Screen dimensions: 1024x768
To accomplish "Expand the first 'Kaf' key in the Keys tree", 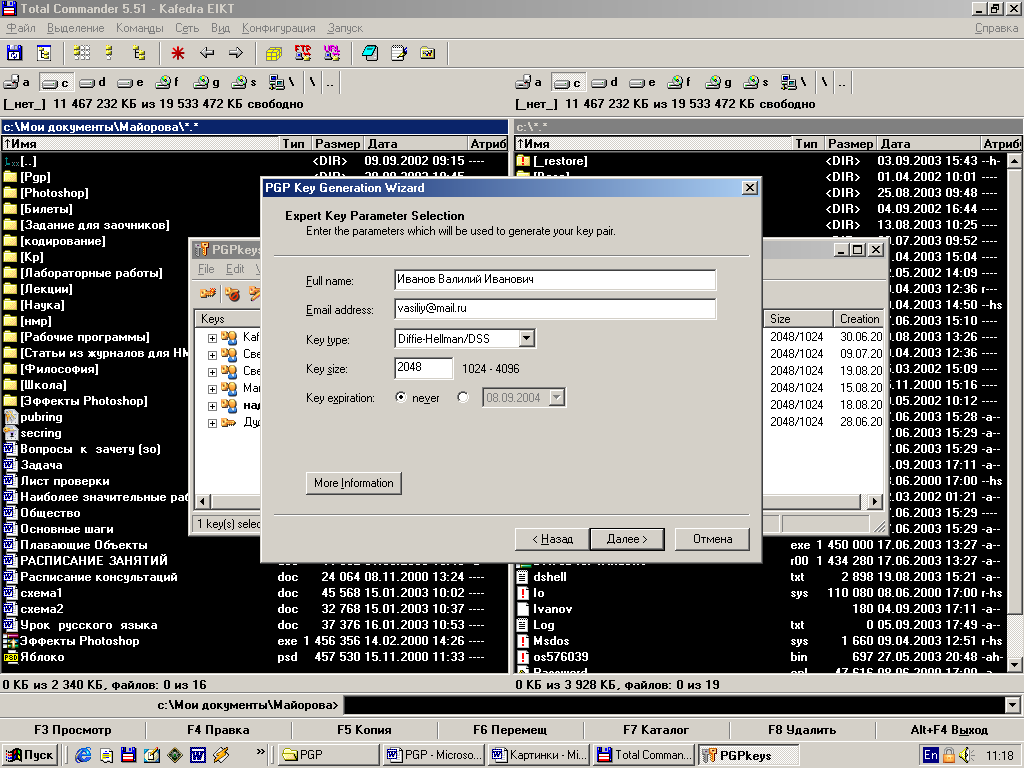I will (212, 338).
